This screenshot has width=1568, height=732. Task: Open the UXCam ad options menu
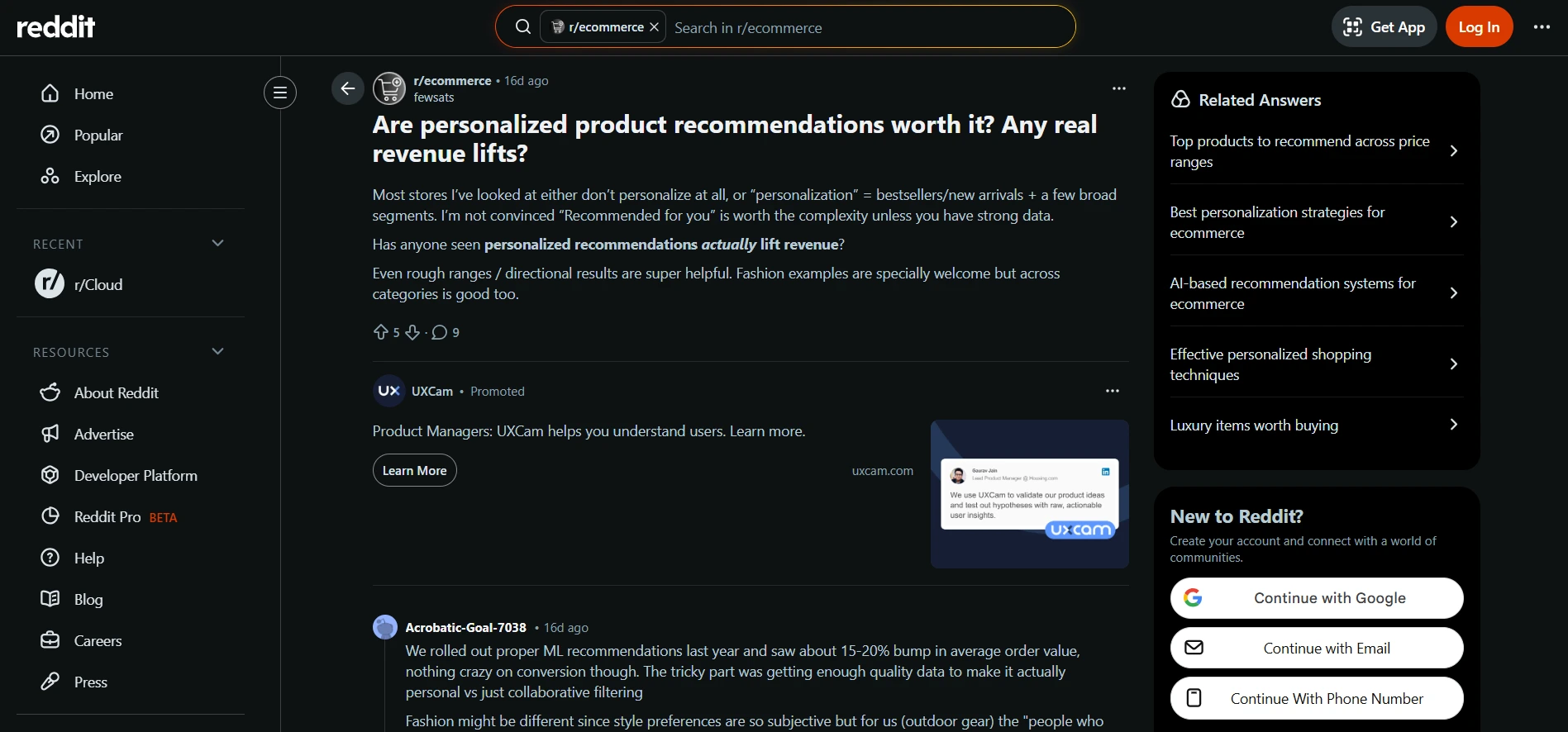[x=1112, y=391]
